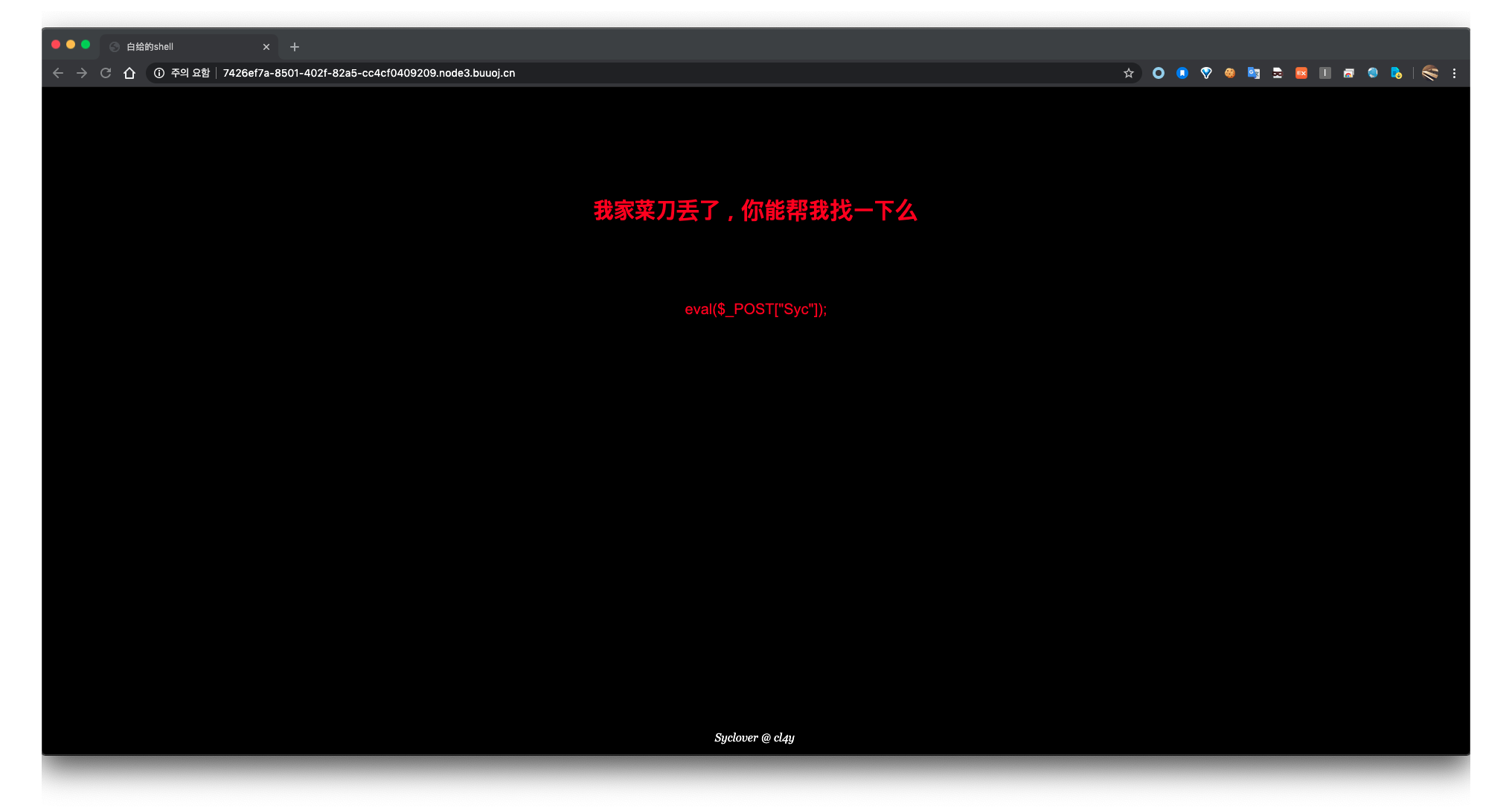Reload the current page
This screenshot has height=810, width=1512.
point(106,73)
